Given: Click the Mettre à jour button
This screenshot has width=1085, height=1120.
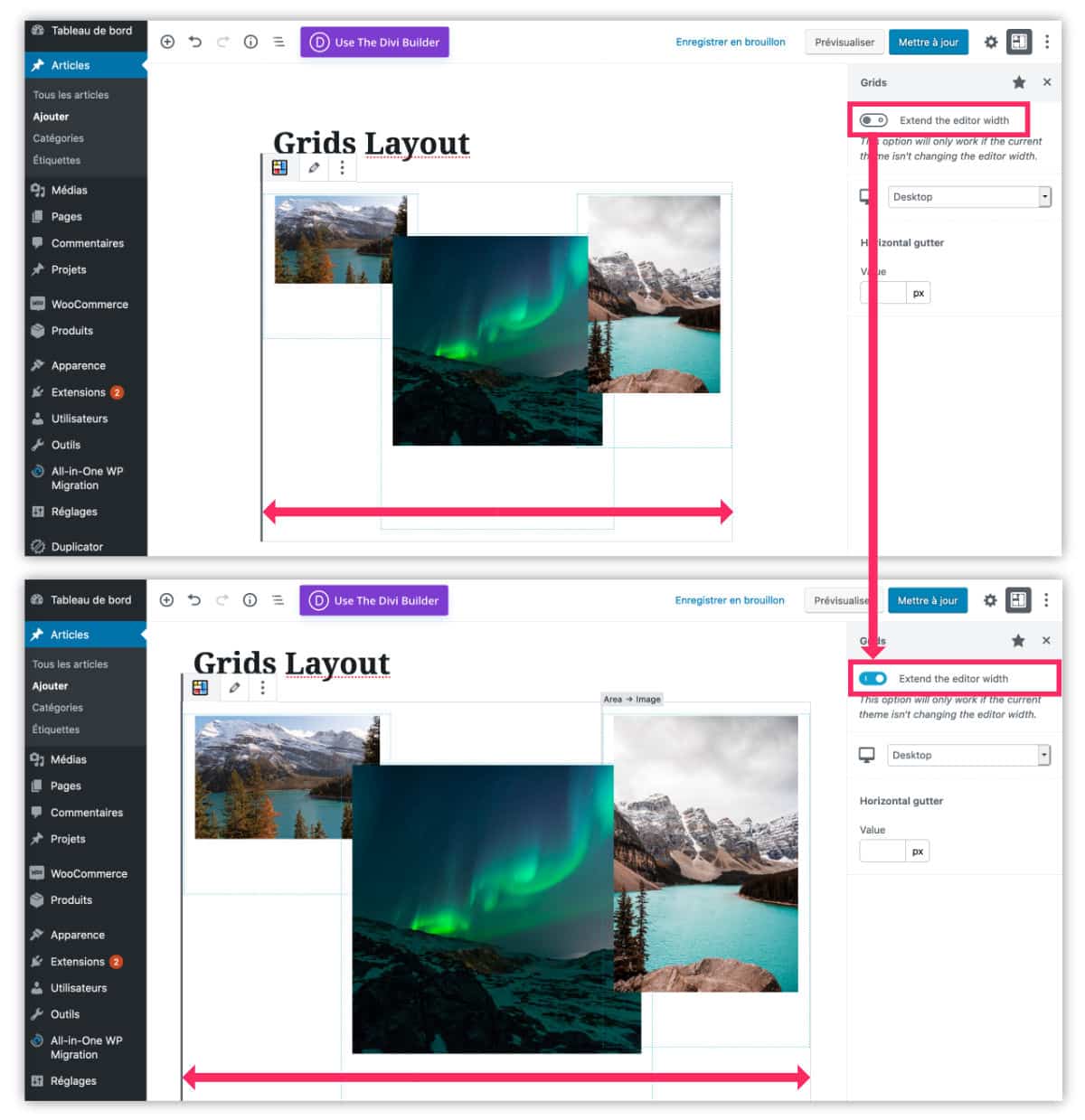Looking at the screenshot, I should (929, 42).
